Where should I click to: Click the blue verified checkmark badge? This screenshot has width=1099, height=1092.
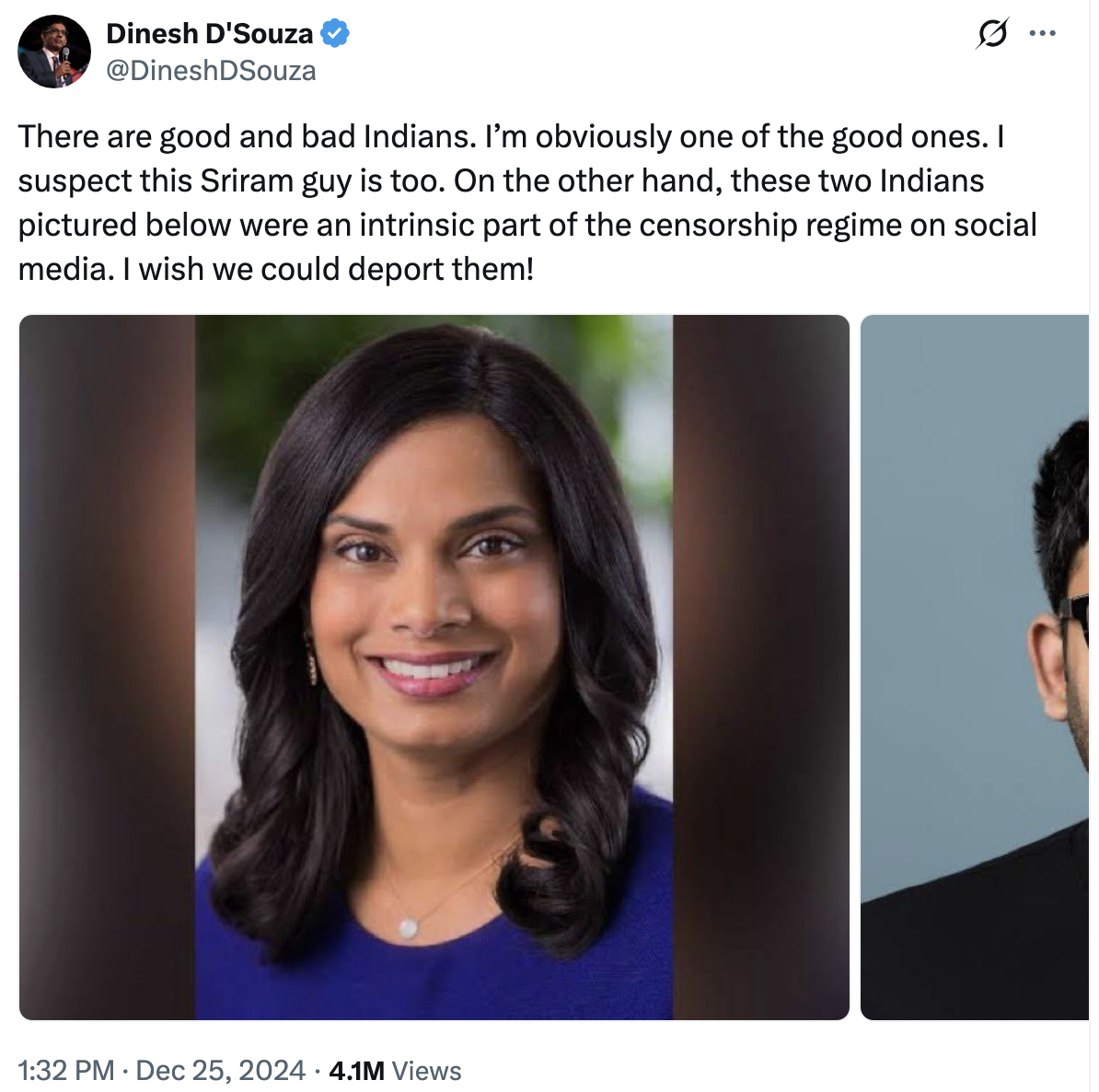335,34
